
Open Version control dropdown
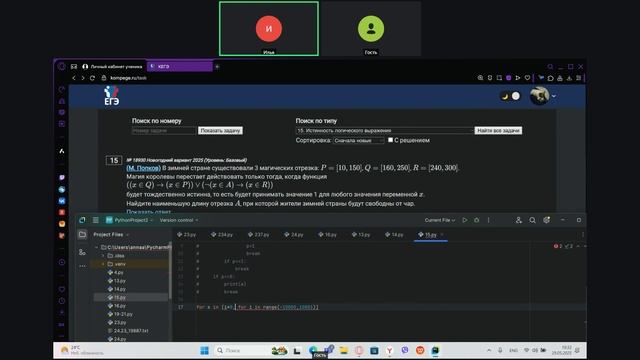[179, 220]
